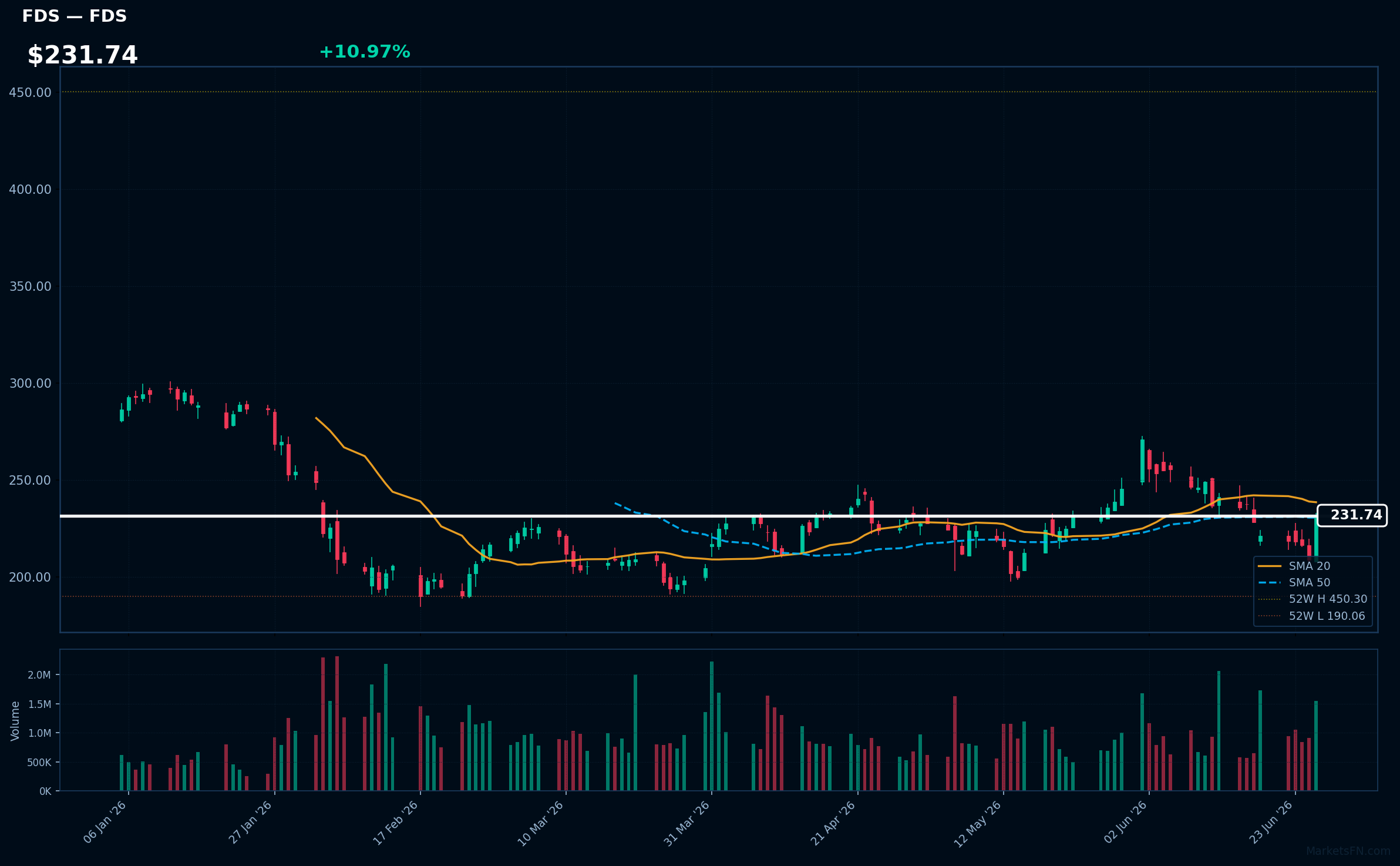Click the 0K volume axis label
Screen dimensions: 1400x866
pyautogui.click(x=45, y=791)
